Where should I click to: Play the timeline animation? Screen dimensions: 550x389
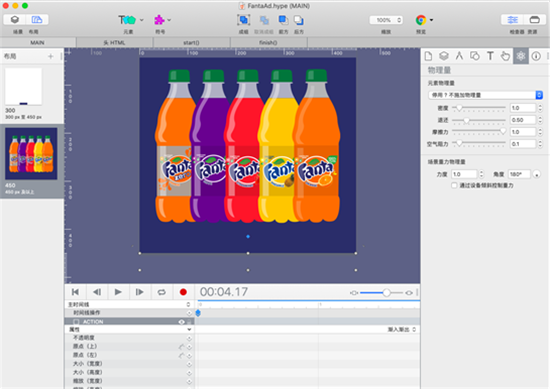[118, 292]
